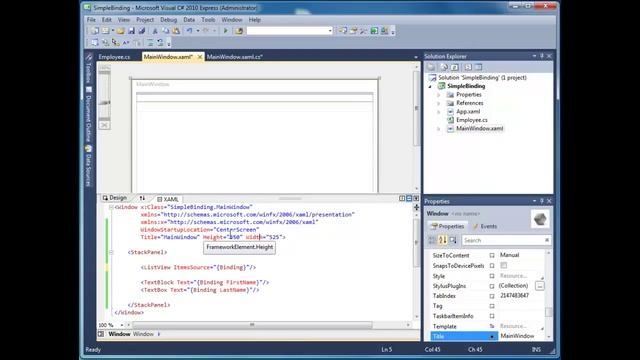Click the Title property value MainWindow
Viewport: 640px width, 360px height.
tap(517, 336)
